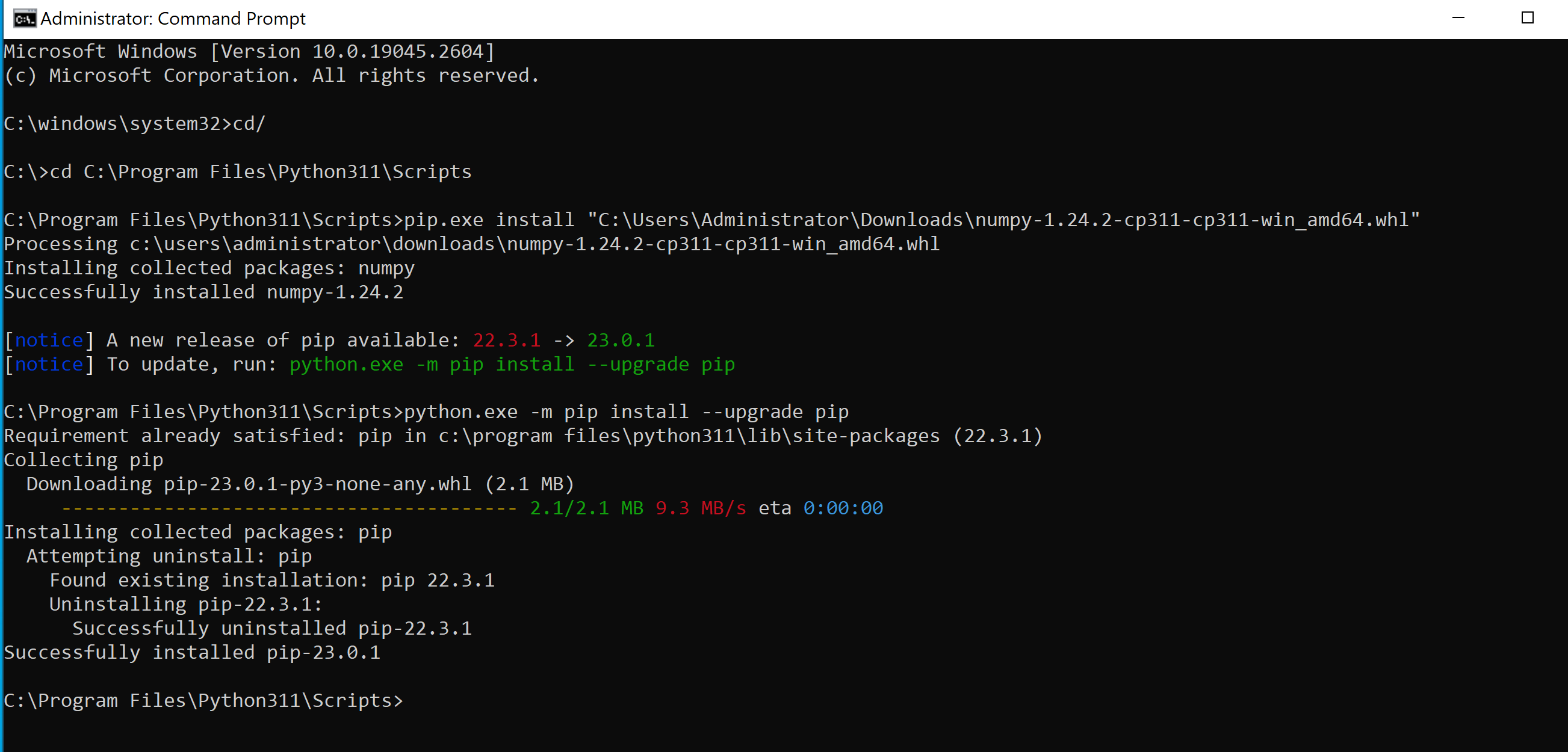Click the Successfully installed pip-23.0.1 line

(x=192, y=652)
